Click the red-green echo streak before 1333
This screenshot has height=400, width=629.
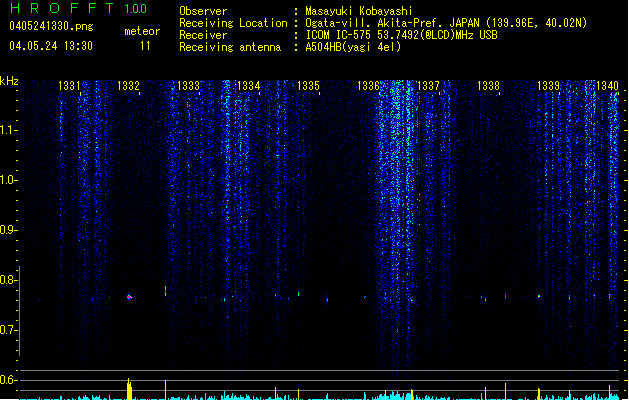165,291
